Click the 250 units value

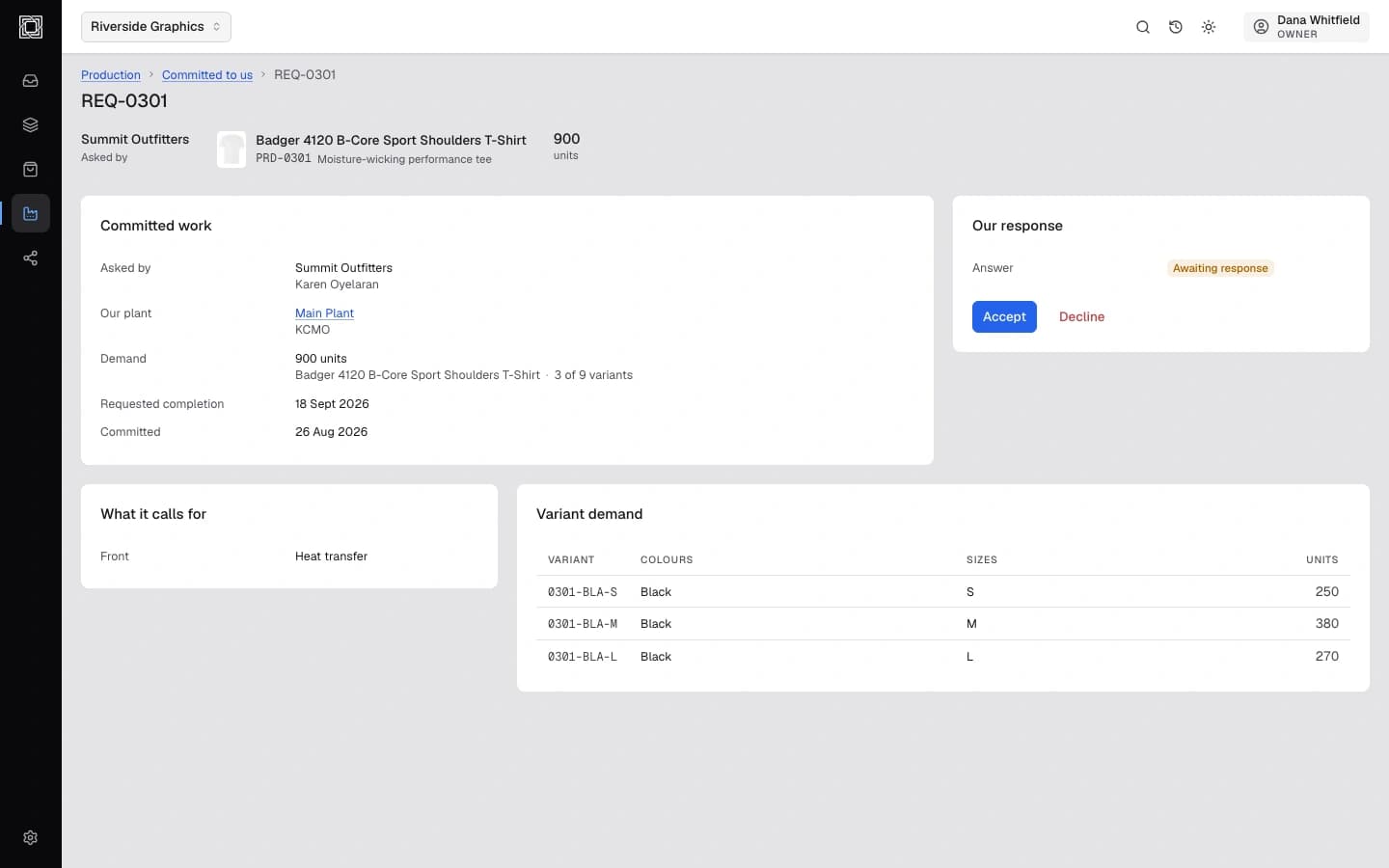pos(1327,592)
